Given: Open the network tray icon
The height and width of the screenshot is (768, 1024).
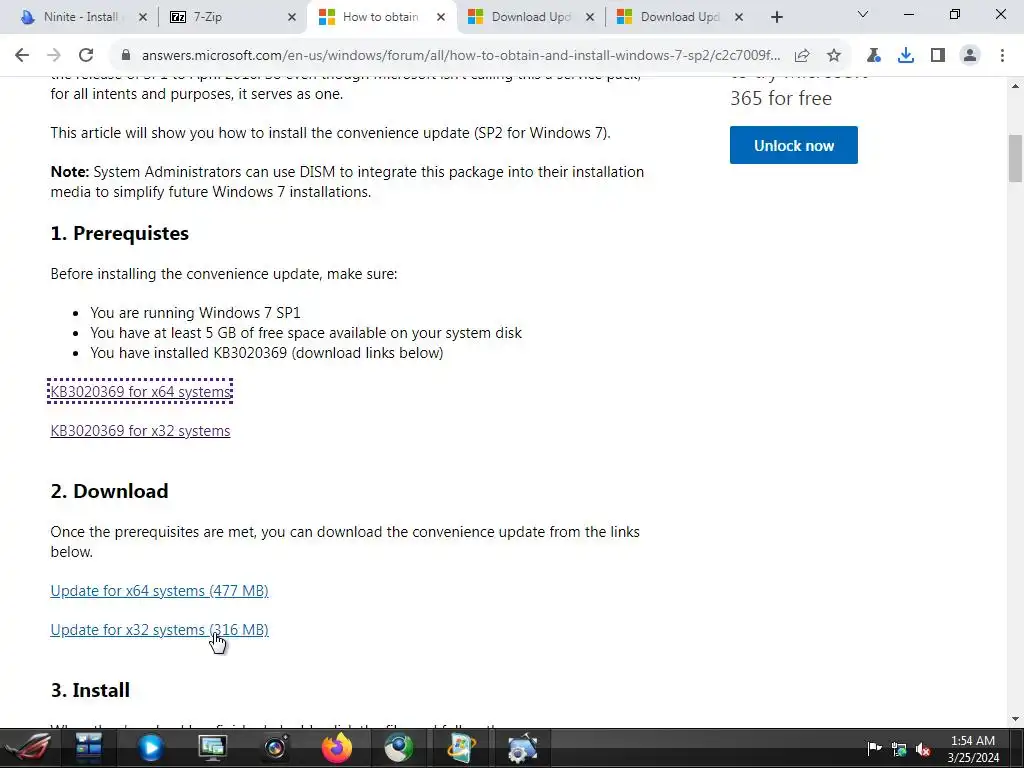Looking at the screenshot, I should pos(899,749).
